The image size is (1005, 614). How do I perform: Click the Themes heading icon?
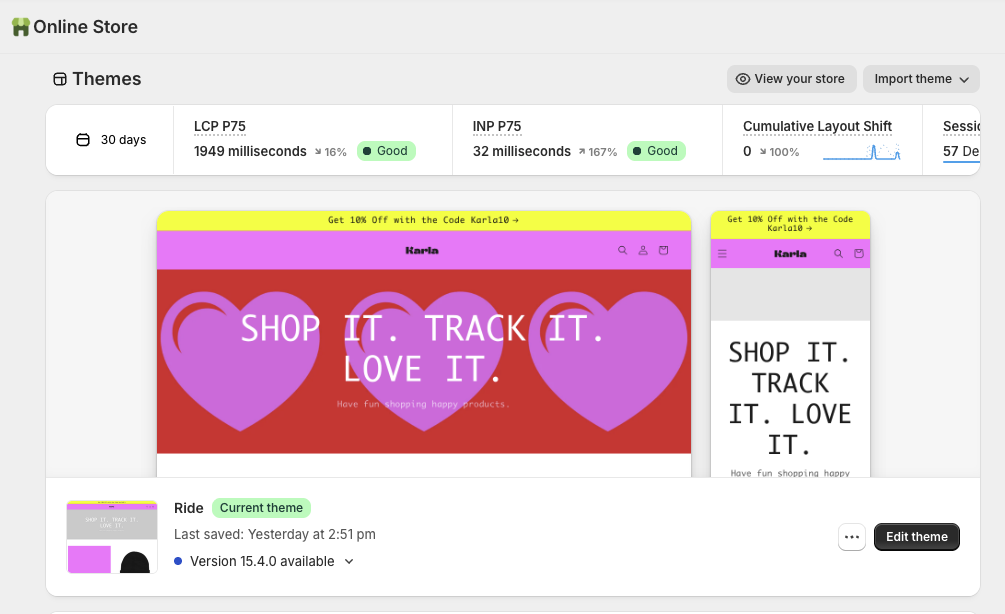pos(60,79)
